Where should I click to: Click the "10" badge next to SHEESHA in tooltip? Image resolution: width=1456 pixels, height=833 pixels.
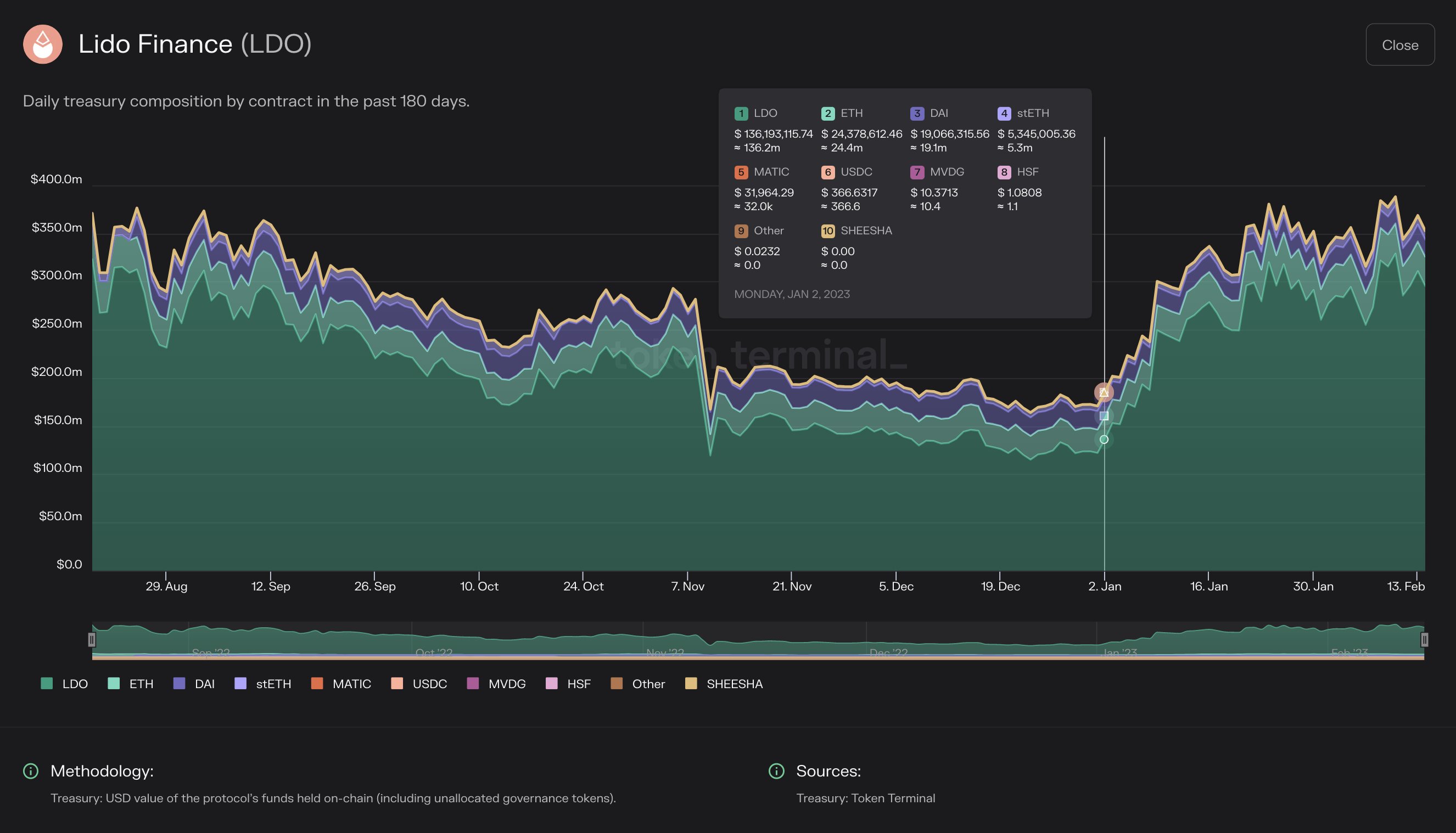827,230
